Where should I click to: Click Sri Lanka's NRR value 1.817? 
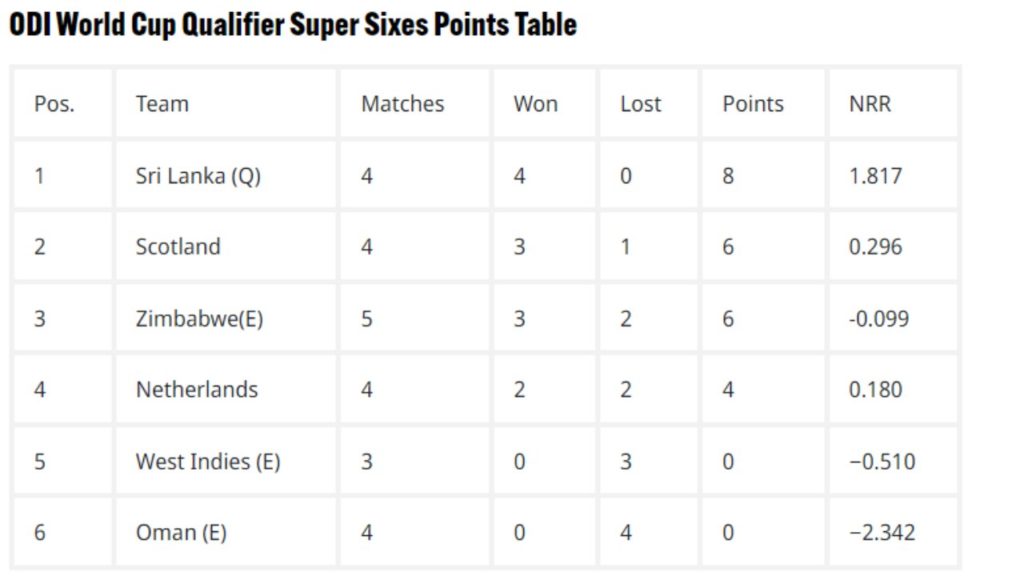(875, 176)
